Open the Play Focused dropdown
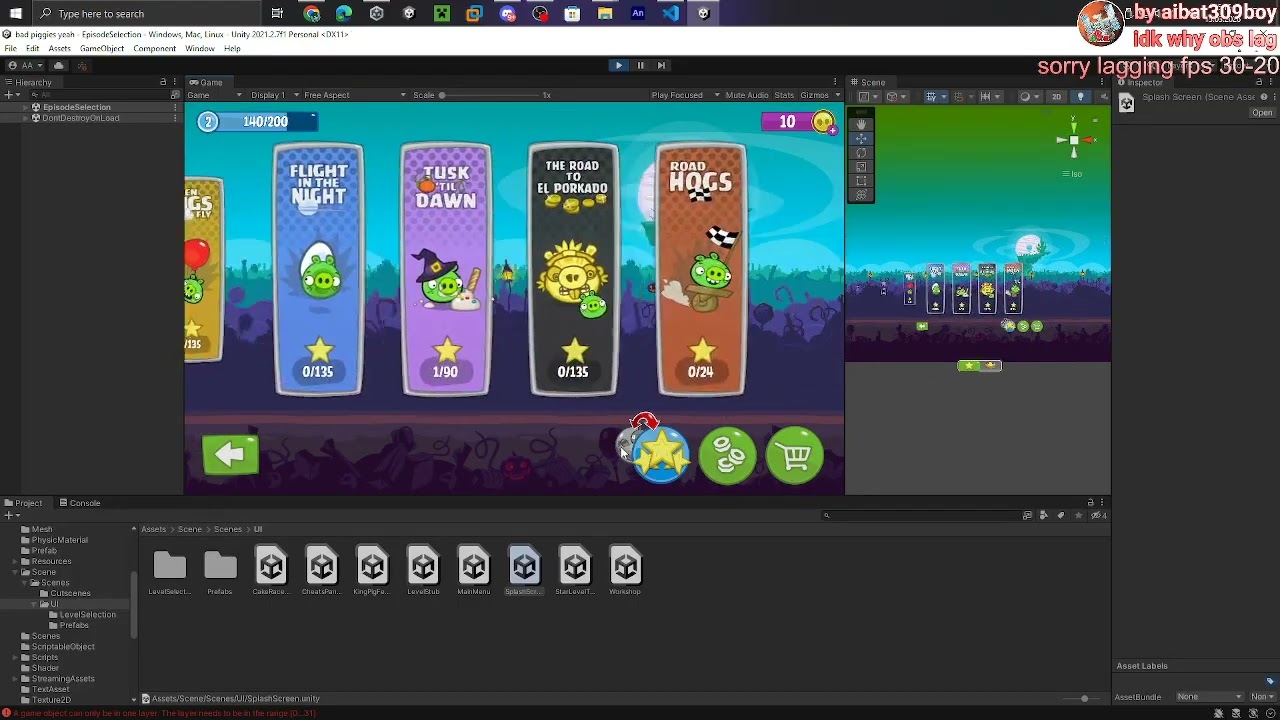 (x=685, y=95)
